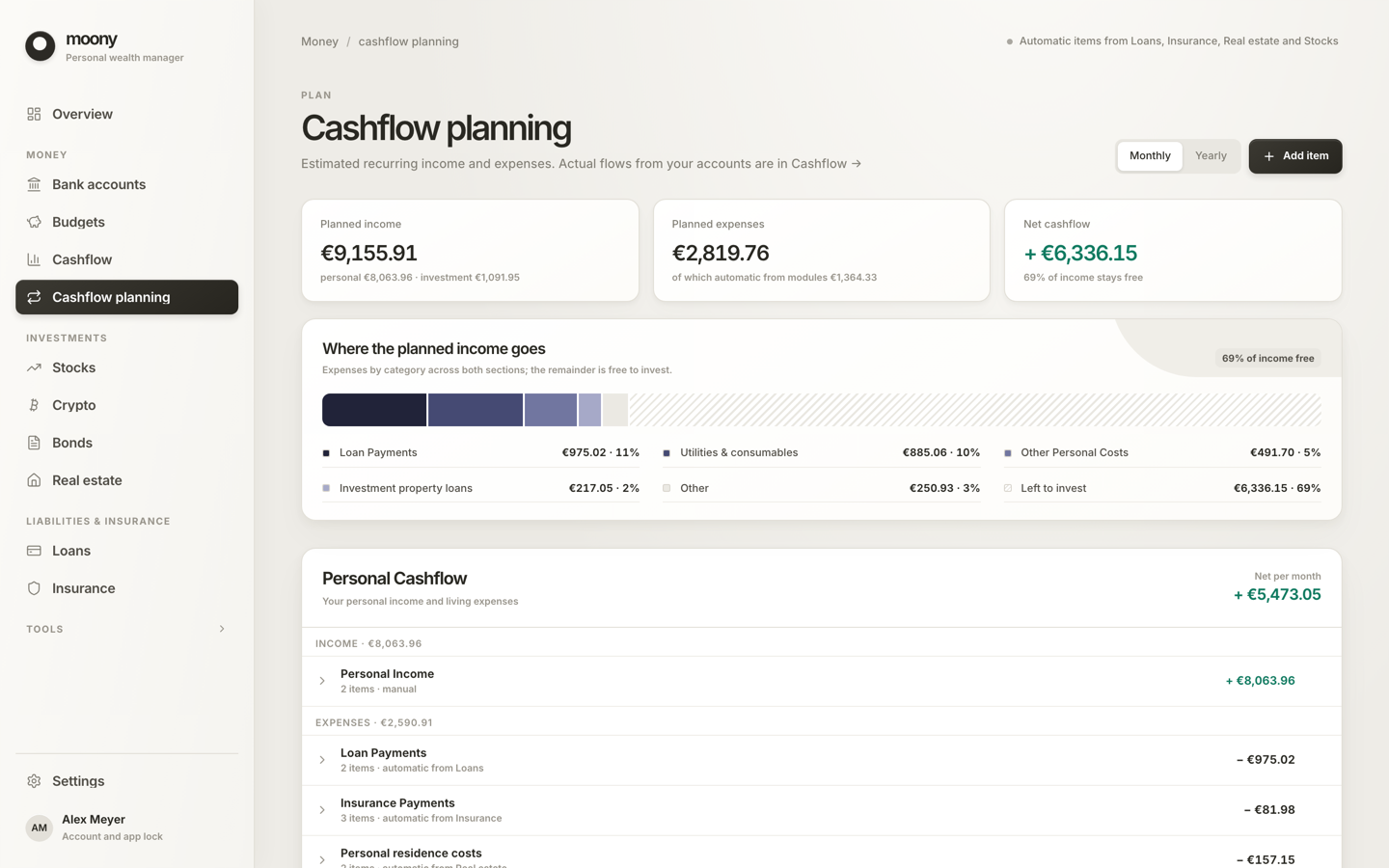Screen dimensions: 1389x868
Task: Open the Stocks section
Action: pyautogui.click(x=126, y=367)
